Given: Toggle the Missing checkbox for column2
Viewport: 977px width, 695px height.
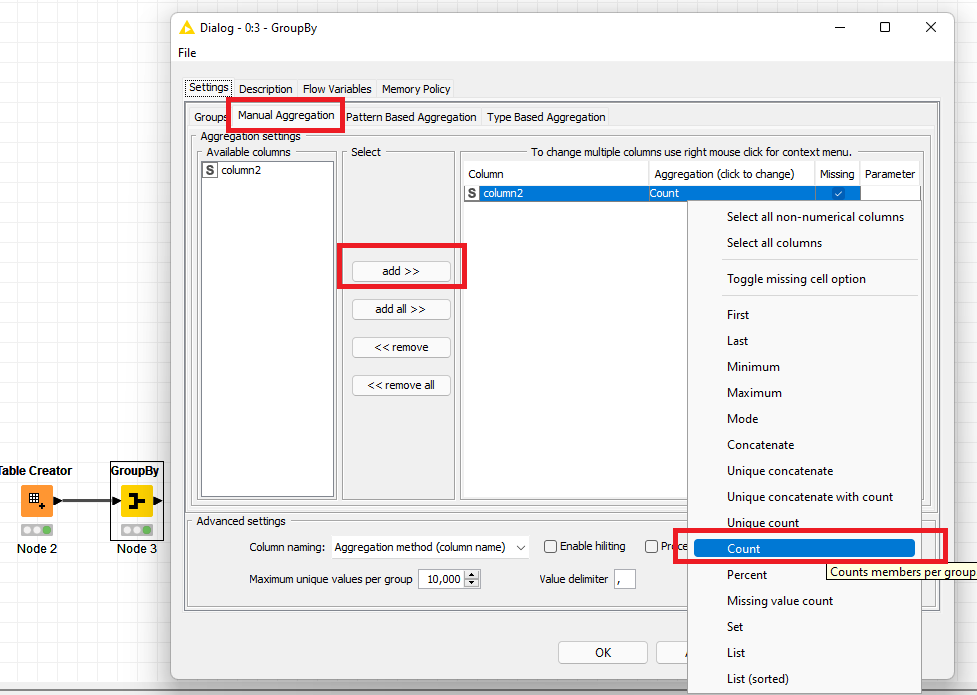Looking at the screenshot, I should click(x=838, y=193).
